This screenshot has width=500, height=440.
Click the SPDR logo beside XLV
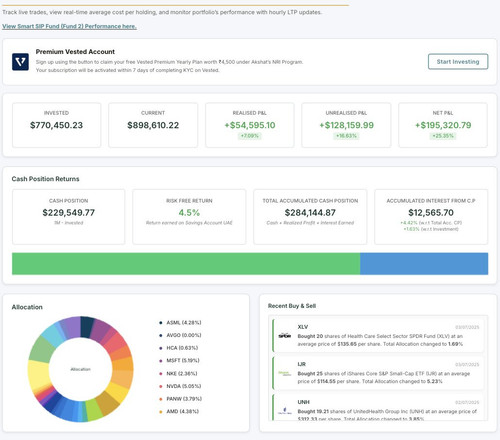pyautogui.click(x=285, y=335)
